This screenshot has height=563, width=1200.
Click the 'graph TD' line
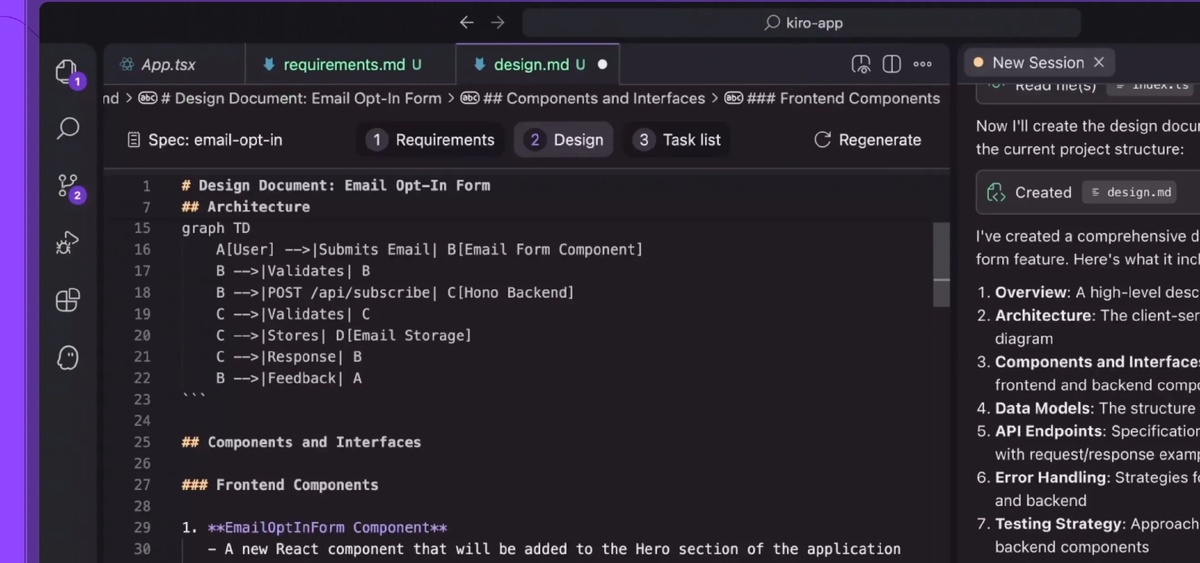(x=216, y=228)
